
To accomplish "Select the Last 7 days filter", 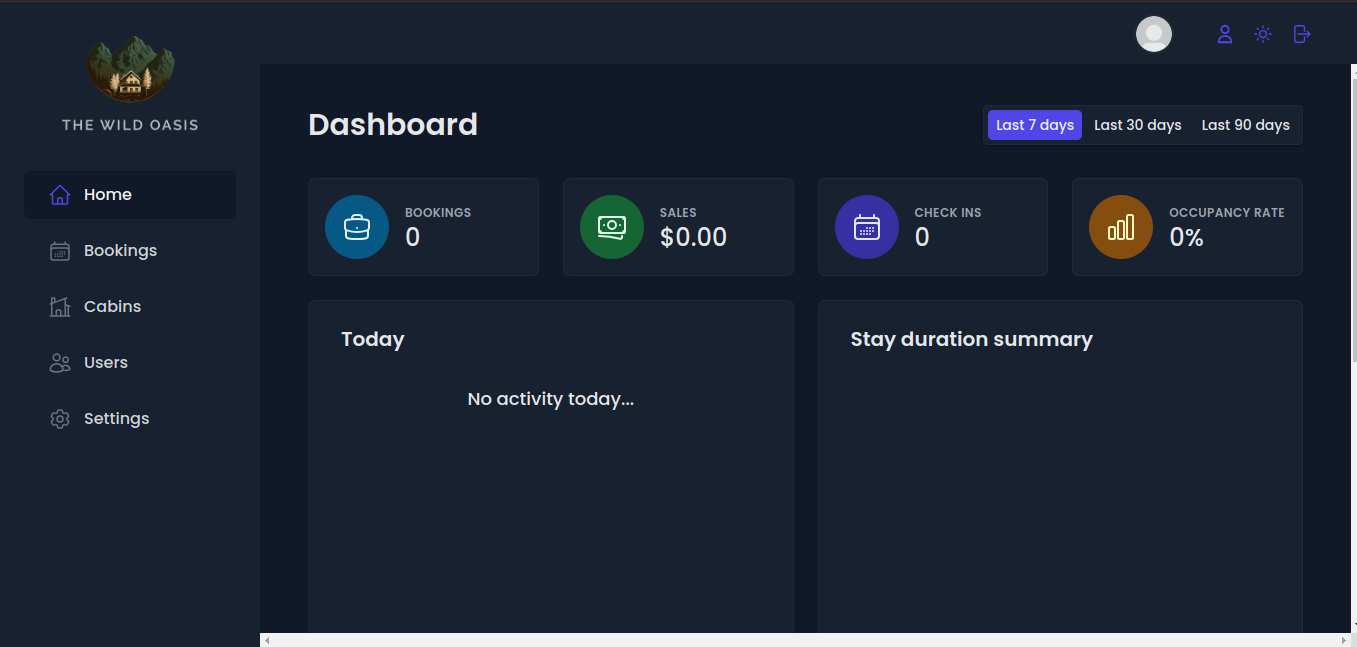I will tap(1034, 125).
